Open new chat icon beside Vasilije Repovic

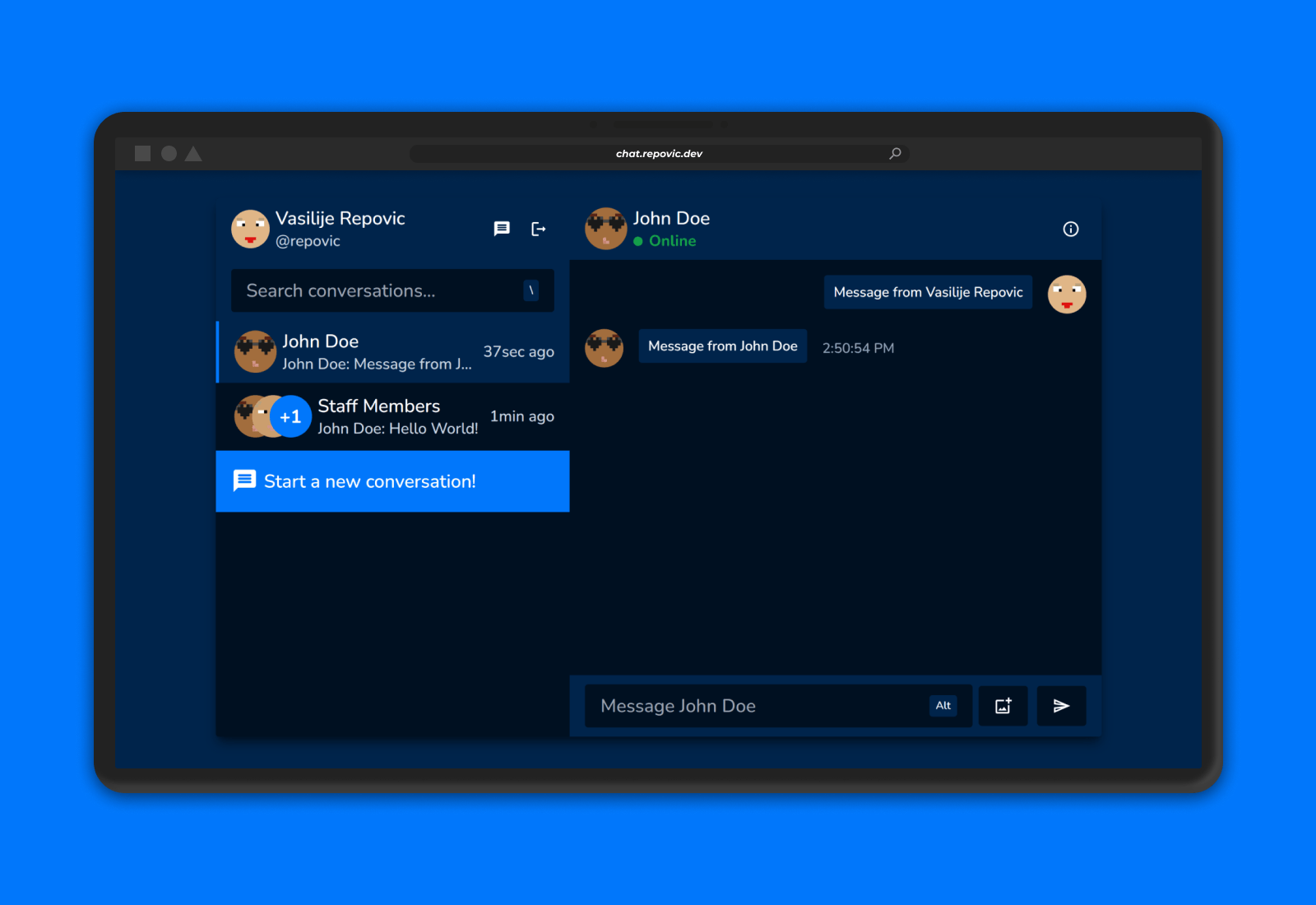[x=502, y=229]
